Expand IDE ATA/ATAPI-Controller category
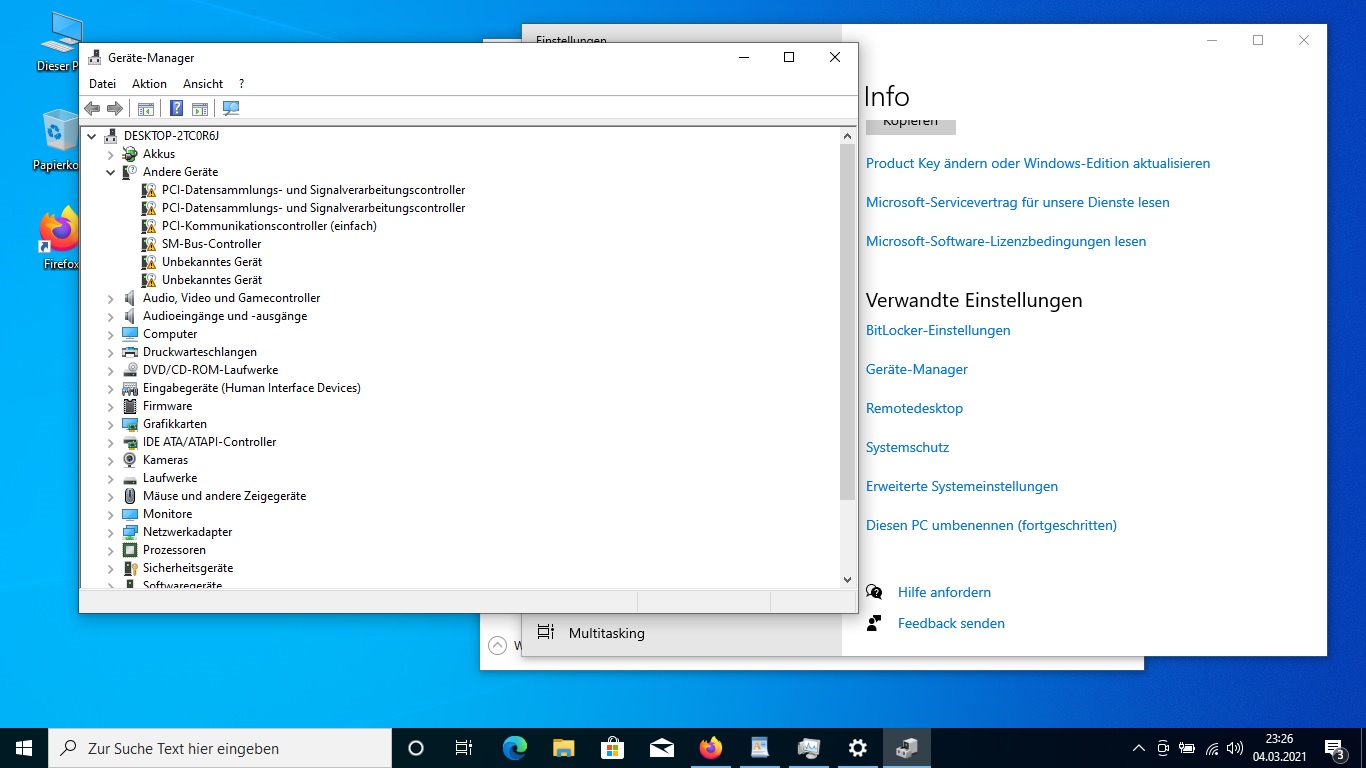 (111, 442)
